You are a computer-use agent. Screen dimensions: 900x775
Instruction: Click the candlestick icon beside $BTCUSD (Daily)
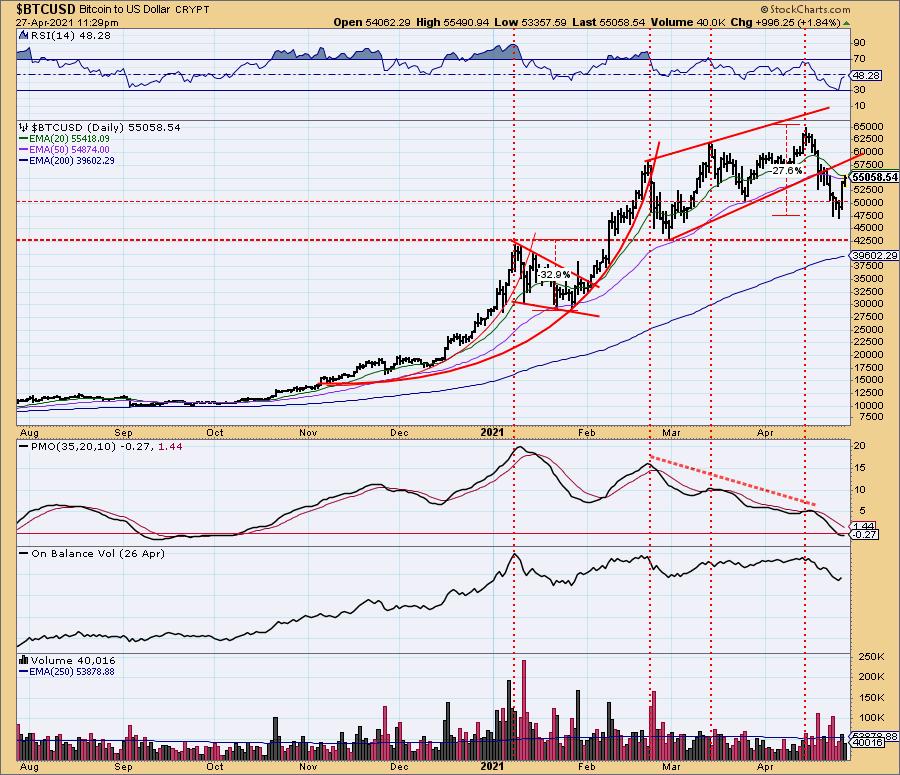tap(23, 127)
